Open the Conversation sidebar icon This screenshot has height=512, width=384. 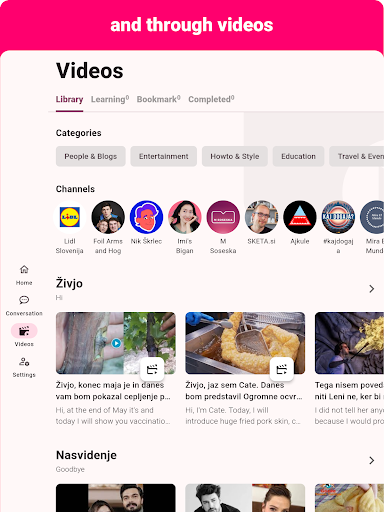24,300
